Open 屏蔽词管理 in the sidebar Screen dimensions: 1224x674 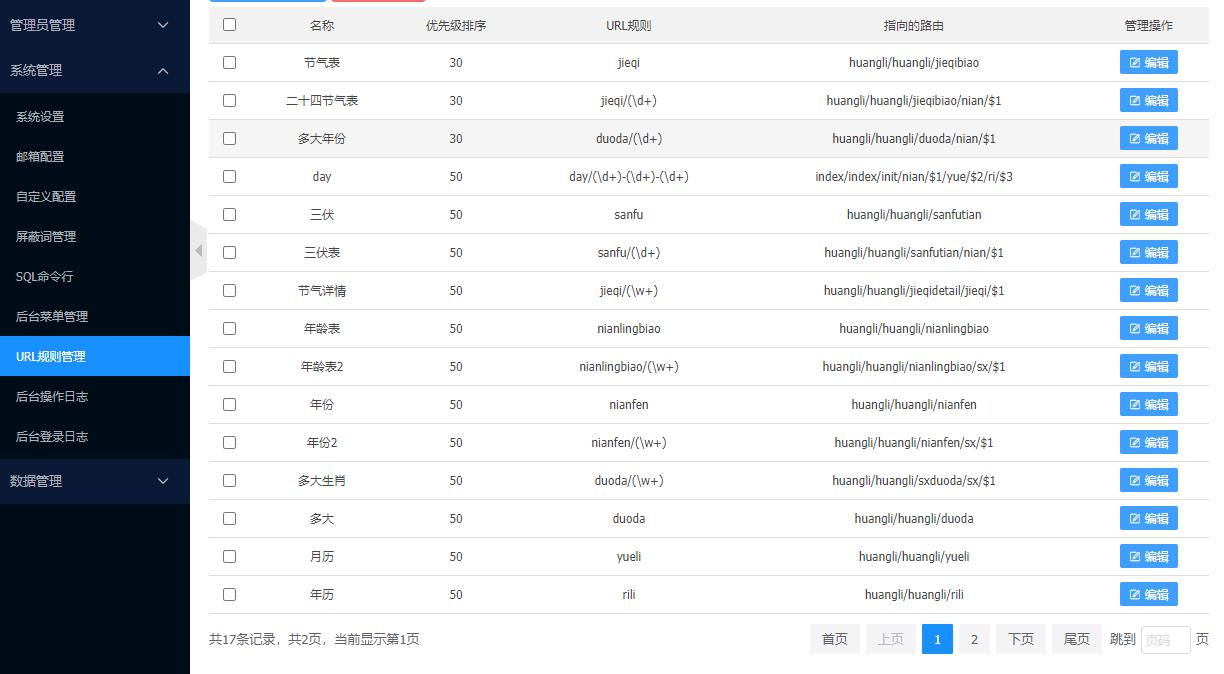coord(46,237)
